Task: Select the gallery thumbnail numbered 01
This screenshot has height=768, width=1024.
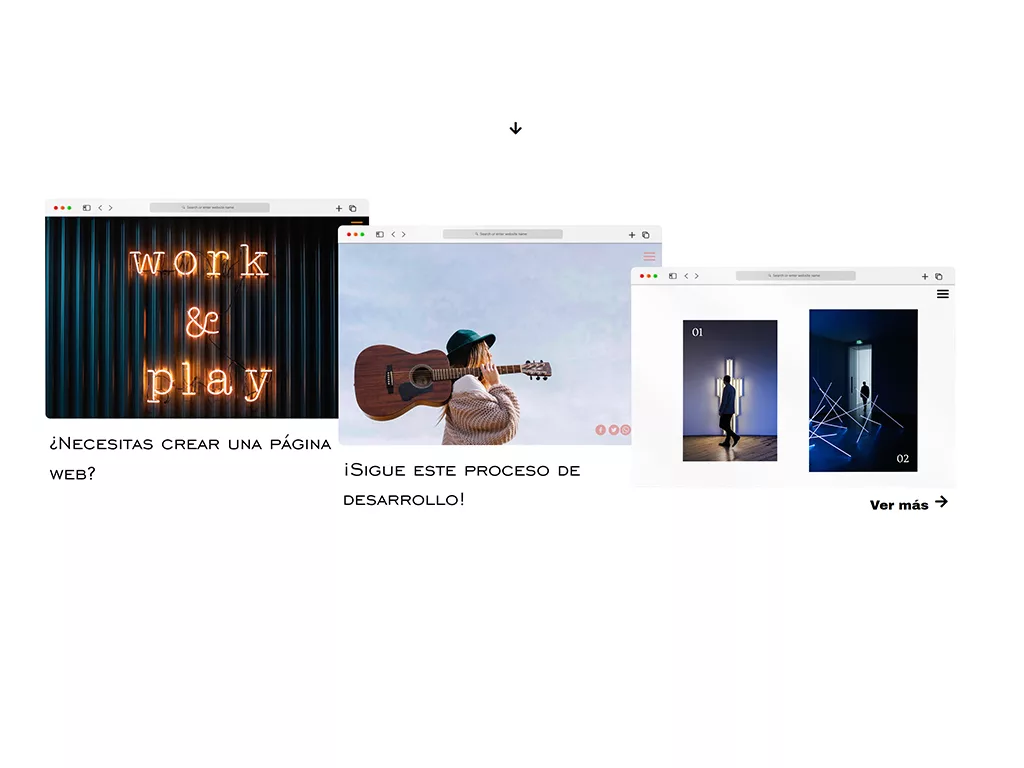Action: pos(729,390)
